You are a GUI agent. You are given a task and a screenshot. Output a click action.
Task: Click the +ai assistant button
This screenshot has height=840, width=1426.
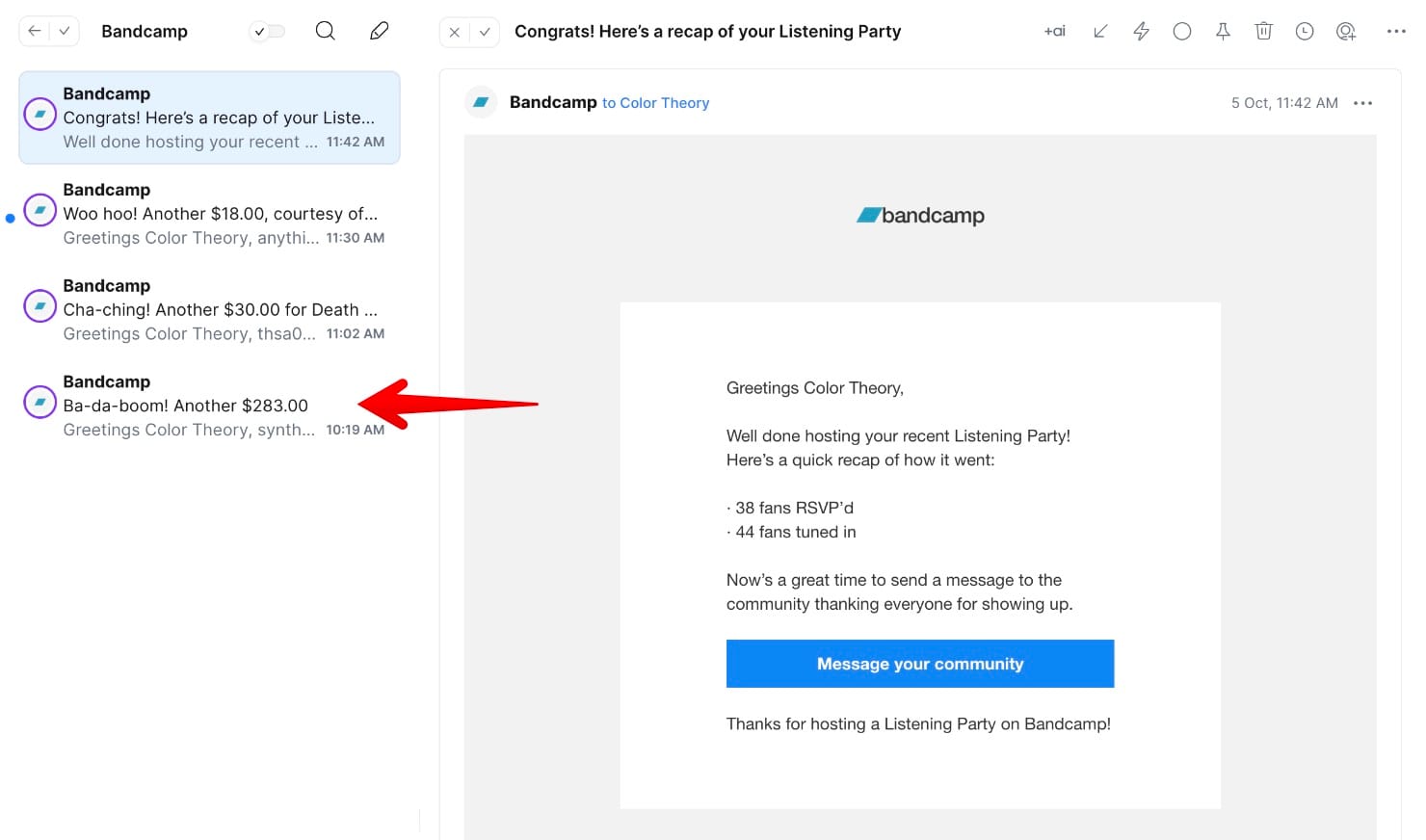tap(1055, 31)
